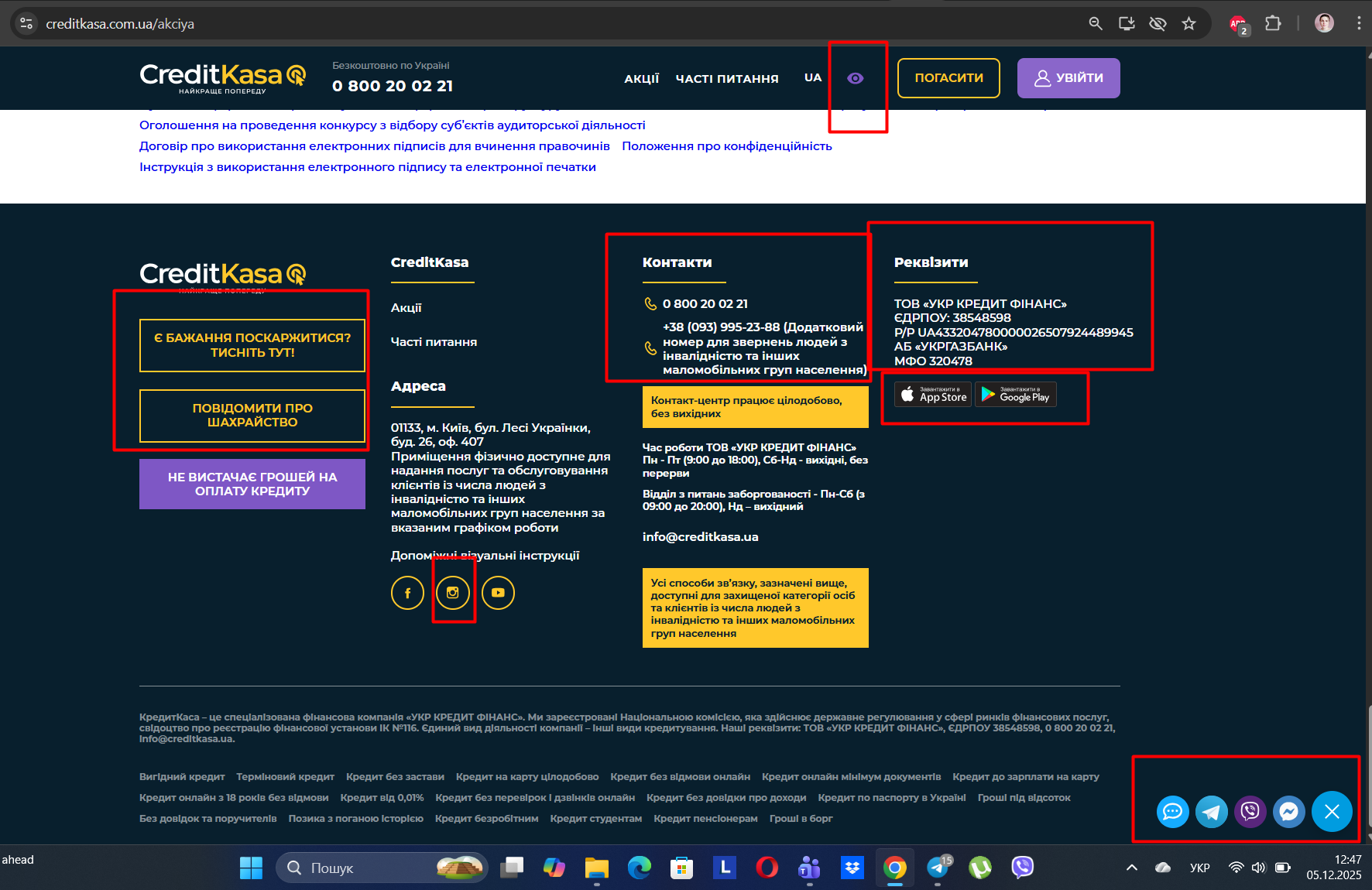The height and width of the screenshot is (890, 1372).
Task: Open the App Store download badge
Action: click(x=933, y=395)
